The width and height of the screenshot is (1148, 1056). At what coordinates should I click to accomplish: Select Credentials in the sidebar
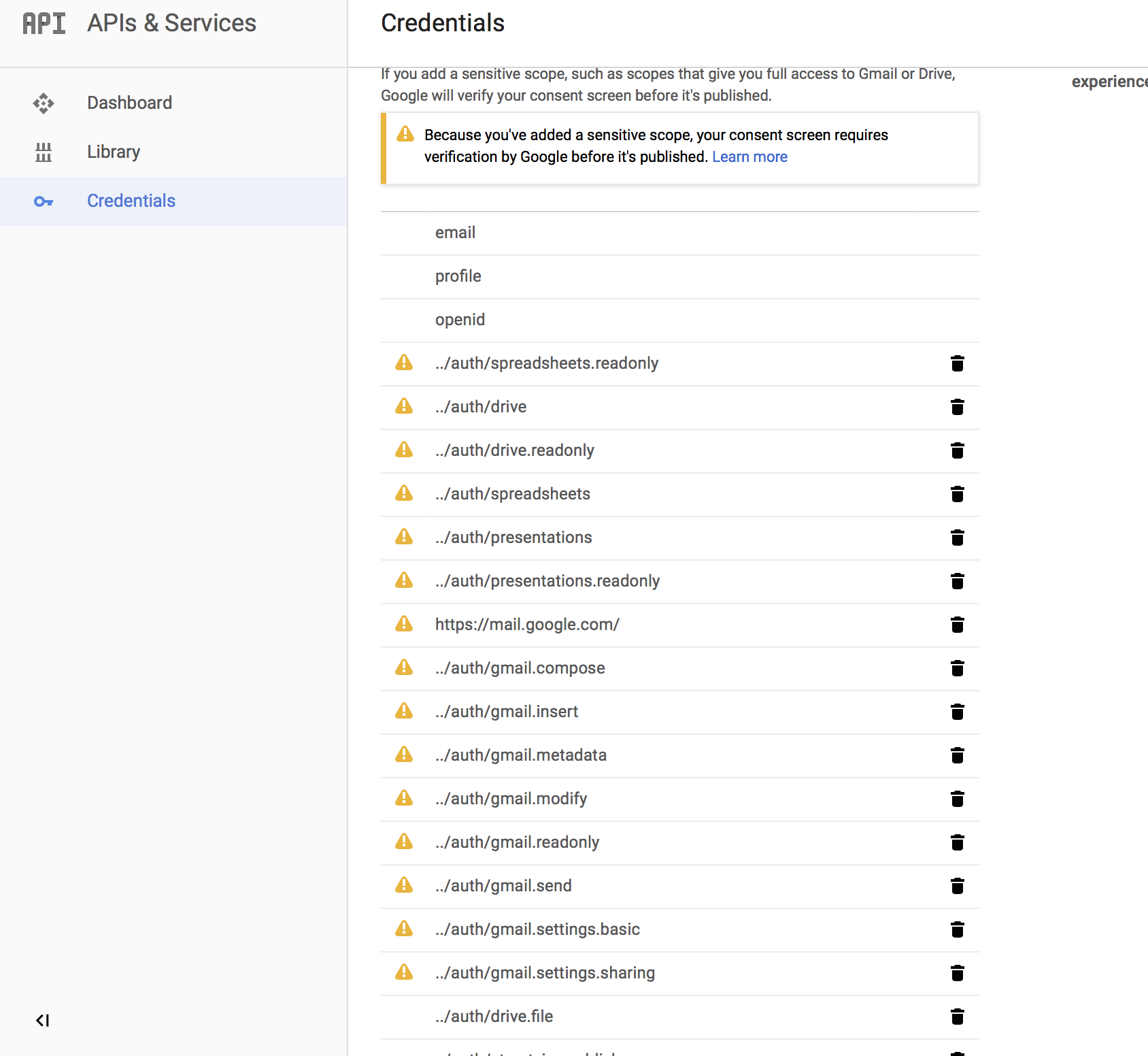point(131,201)
